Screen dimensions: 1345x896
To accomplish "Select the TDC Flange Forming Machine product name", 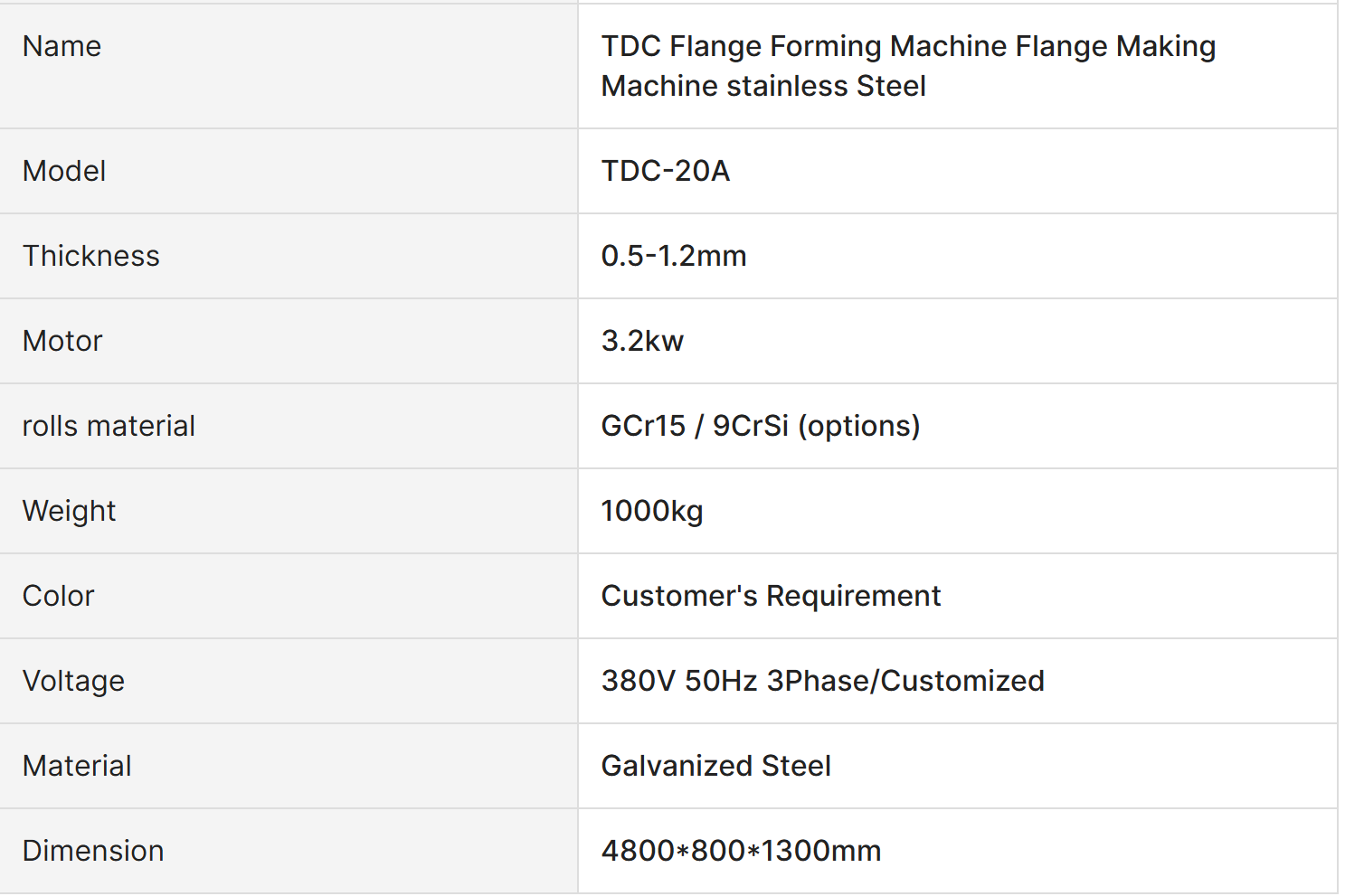I will tap(908, 66).
